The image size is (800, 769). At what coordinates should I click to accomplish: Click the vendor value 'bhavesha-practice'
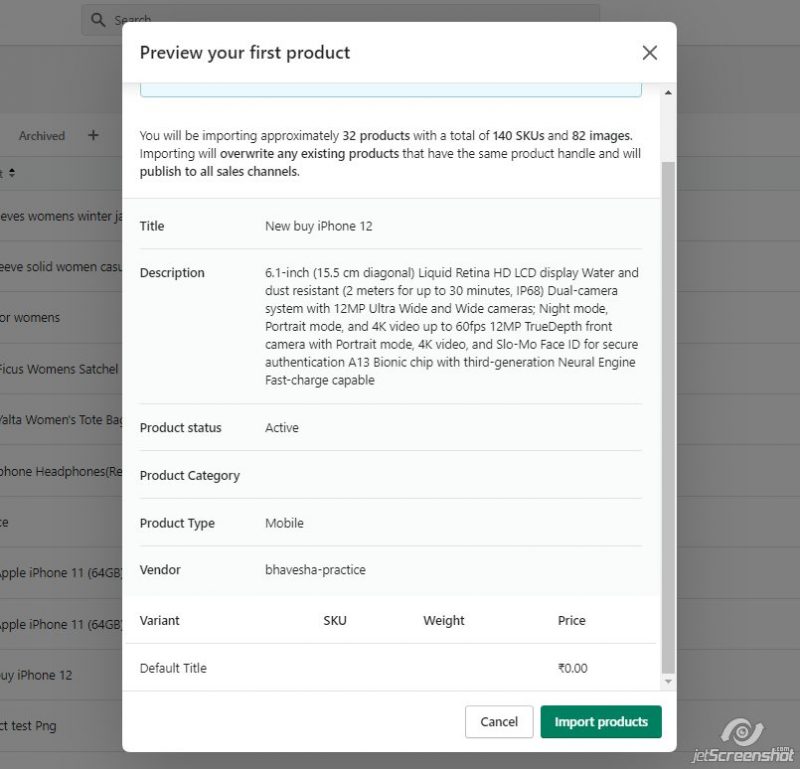(314, 569)
